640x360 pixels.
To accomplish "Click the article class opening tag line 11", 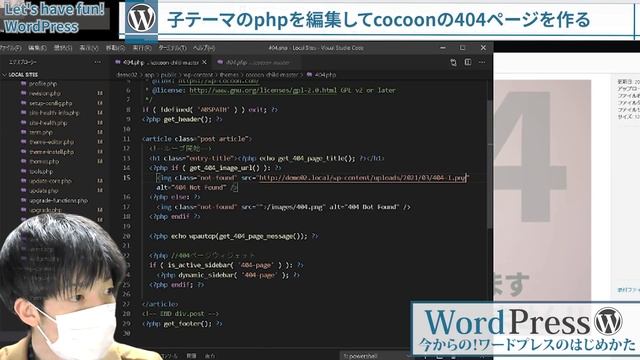I will [x=197, y=139].
